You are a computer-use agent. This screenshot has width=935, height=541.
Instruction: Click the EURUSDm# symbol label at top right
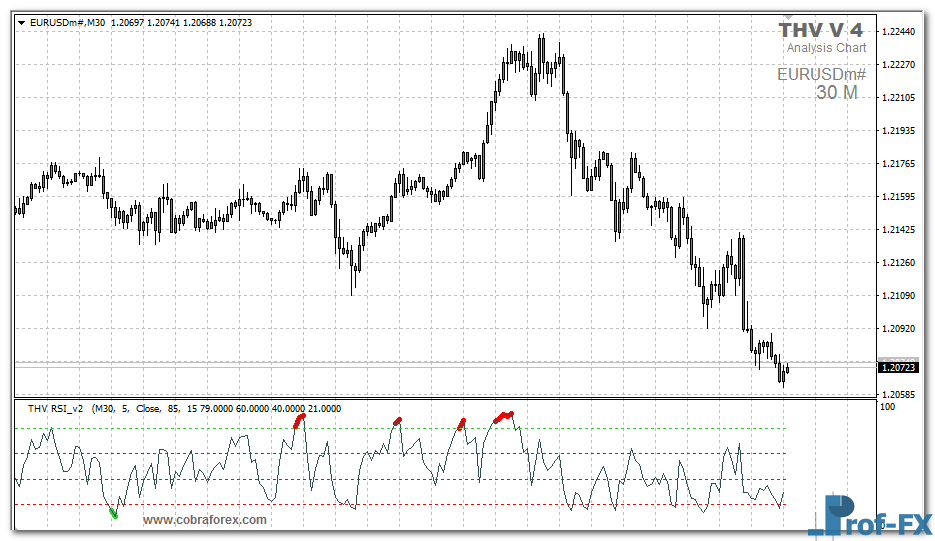821,74
